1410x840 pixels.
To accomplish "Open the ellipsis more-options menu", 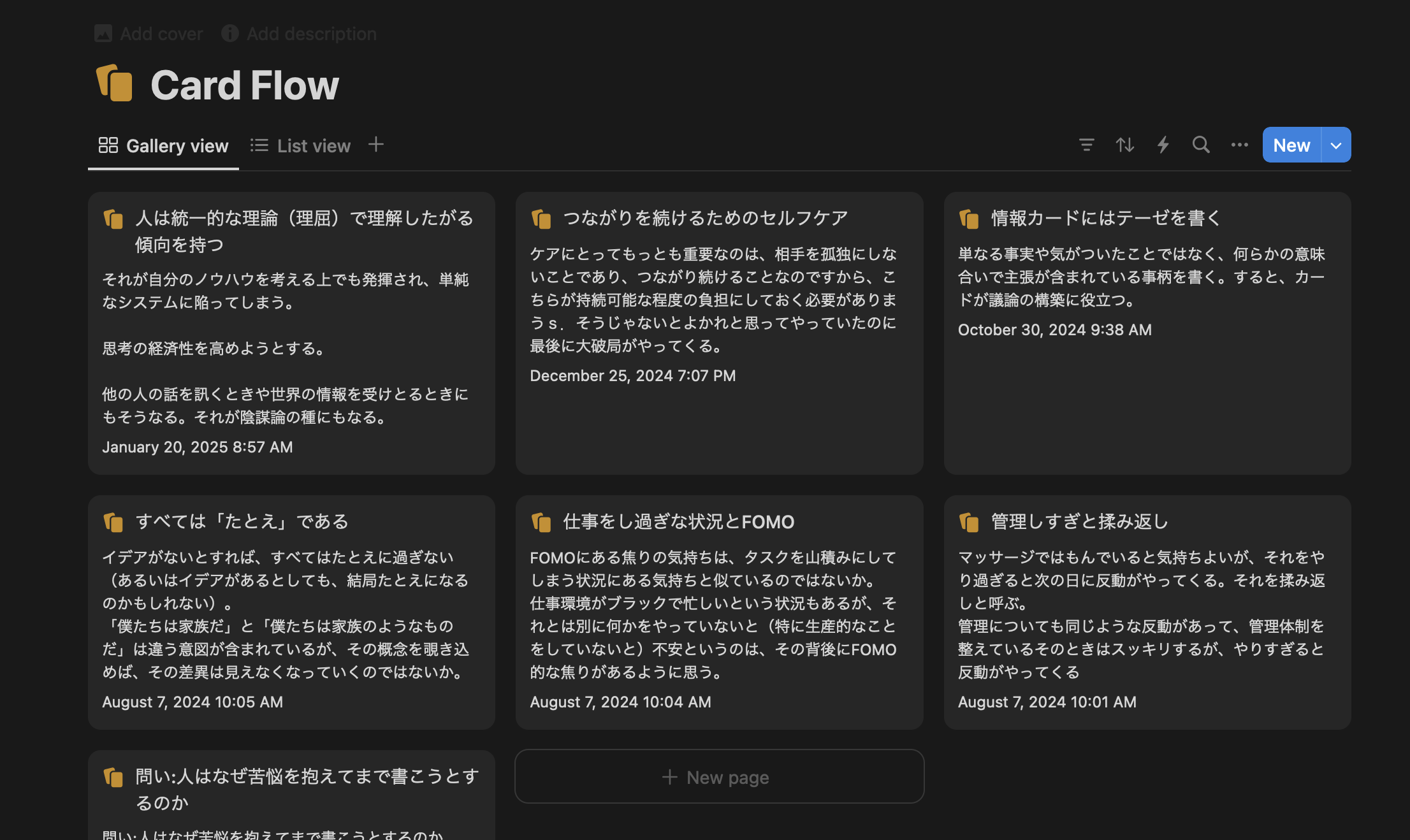I will pyautogui.click(x=1239, y=145).
